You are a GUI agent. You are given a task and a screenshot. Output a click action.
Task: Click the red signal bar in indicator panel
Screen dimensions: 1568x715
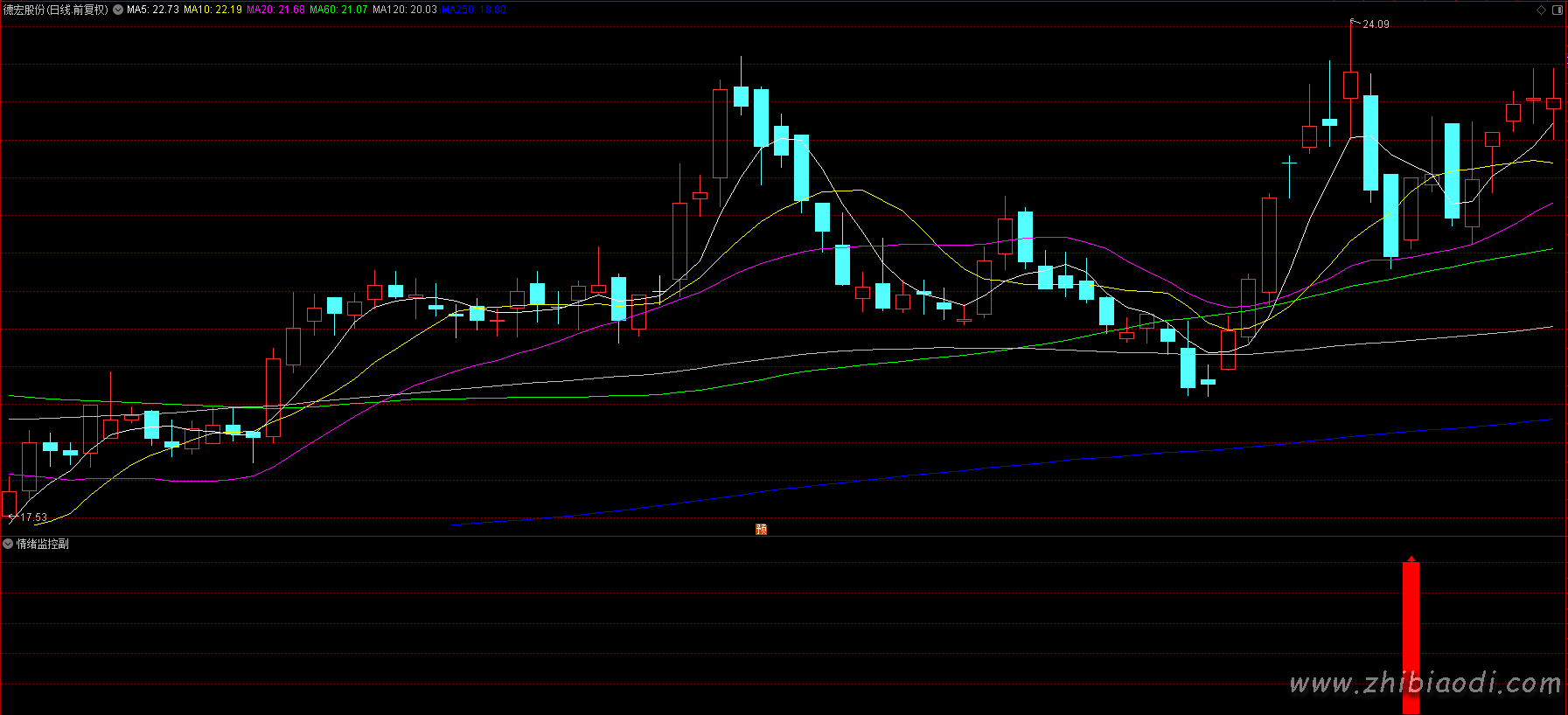(x=1411, y=638)
